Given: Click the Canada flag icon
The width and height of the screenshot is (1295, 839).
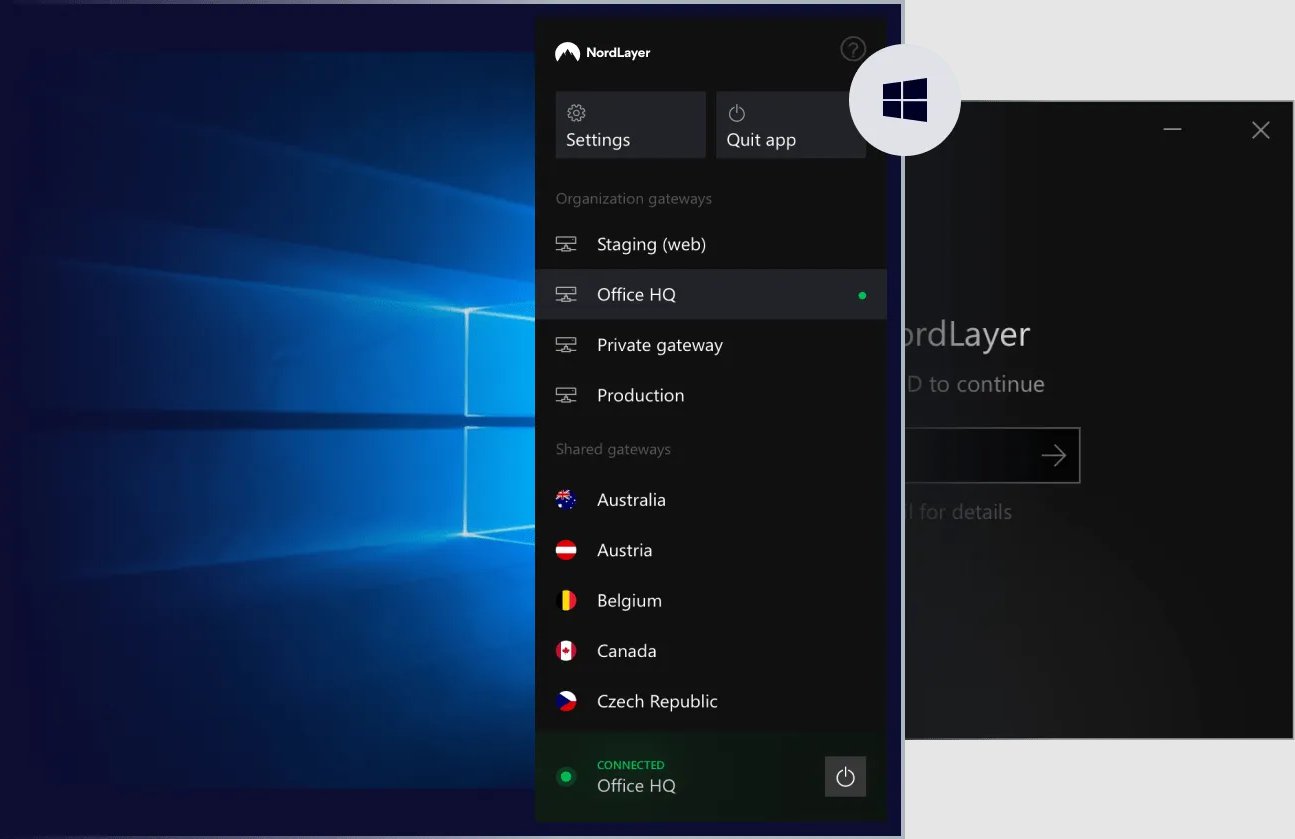Looking at the screenshot, I should (x=566, y=651).
